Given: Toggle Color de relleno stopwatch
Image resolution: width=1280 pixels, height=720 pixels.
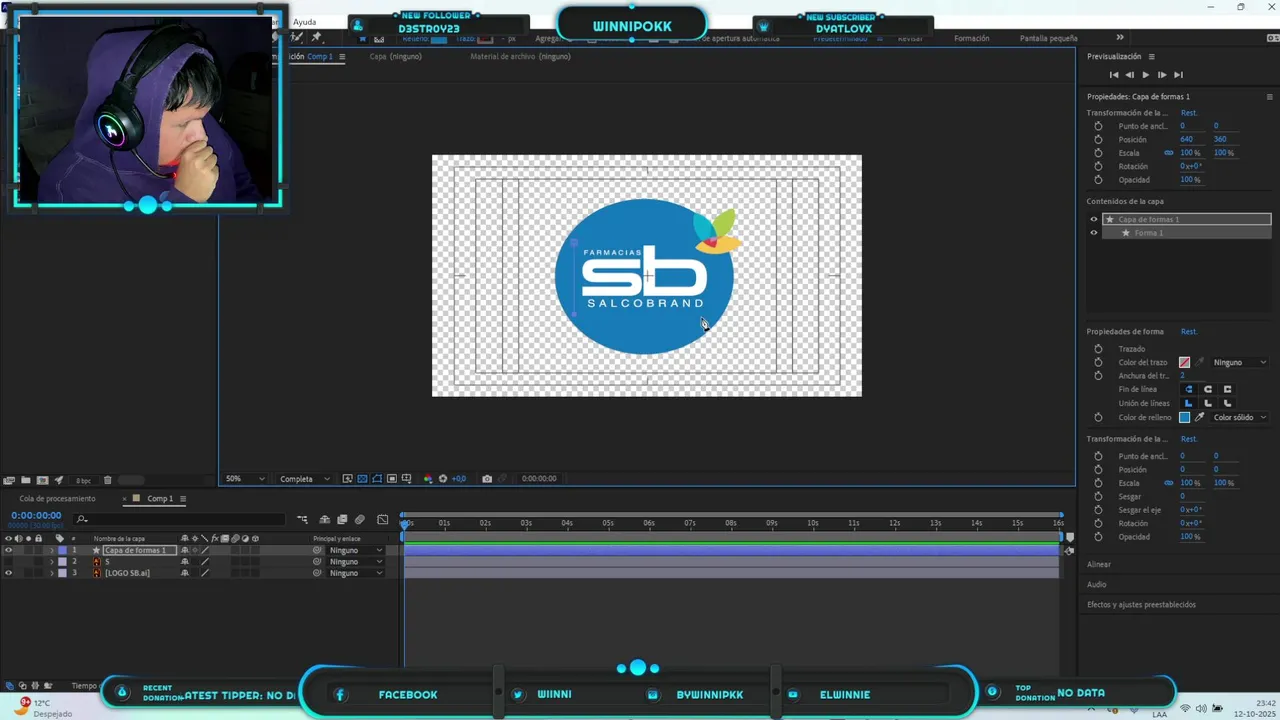Looking at the screenshot, I should 1098,417.
